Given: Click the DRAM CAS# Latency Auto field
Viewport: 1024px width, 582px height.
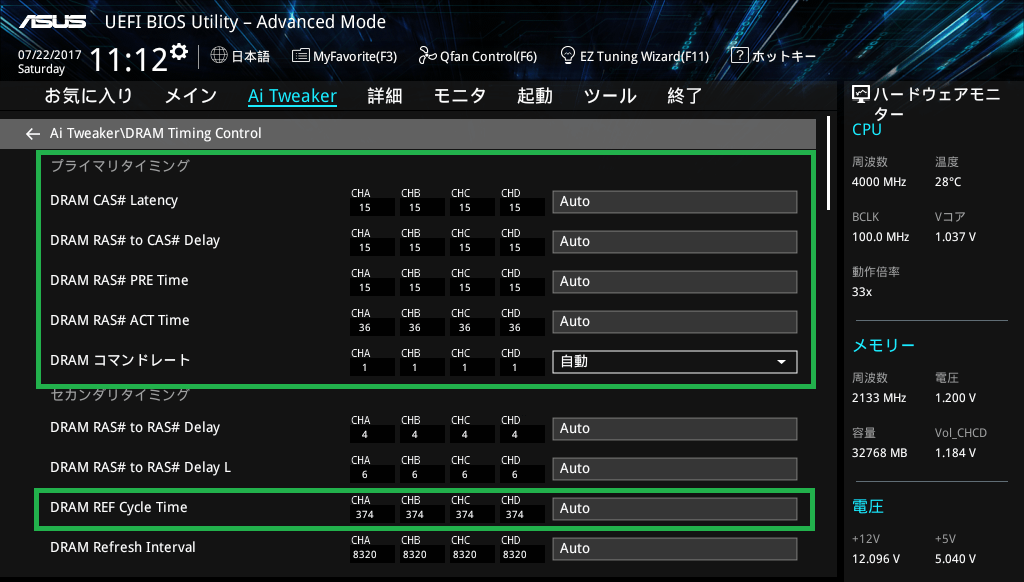Looking at the screenshot, I should coord(675,202).
